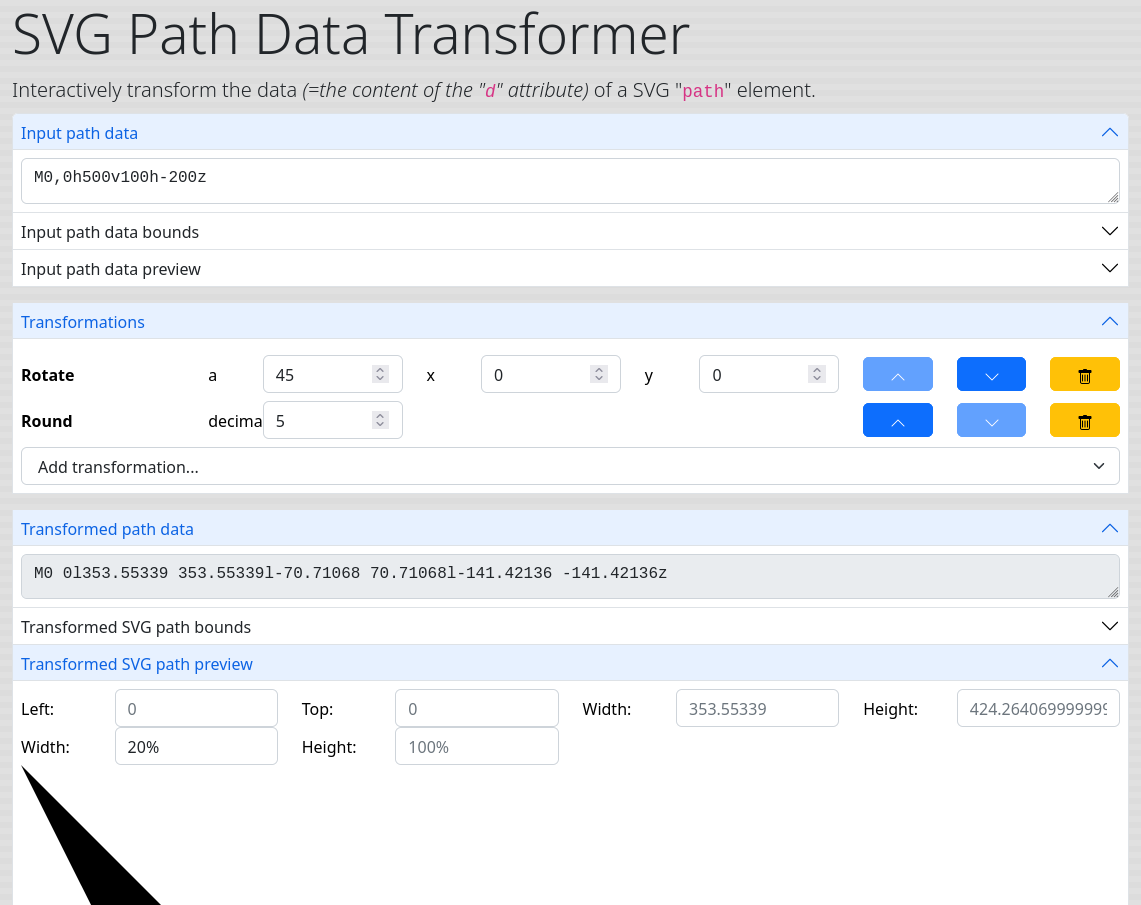Click the transformed textarea resize handle
This screenshot has width=1141, height=905.
point(1113,593)
